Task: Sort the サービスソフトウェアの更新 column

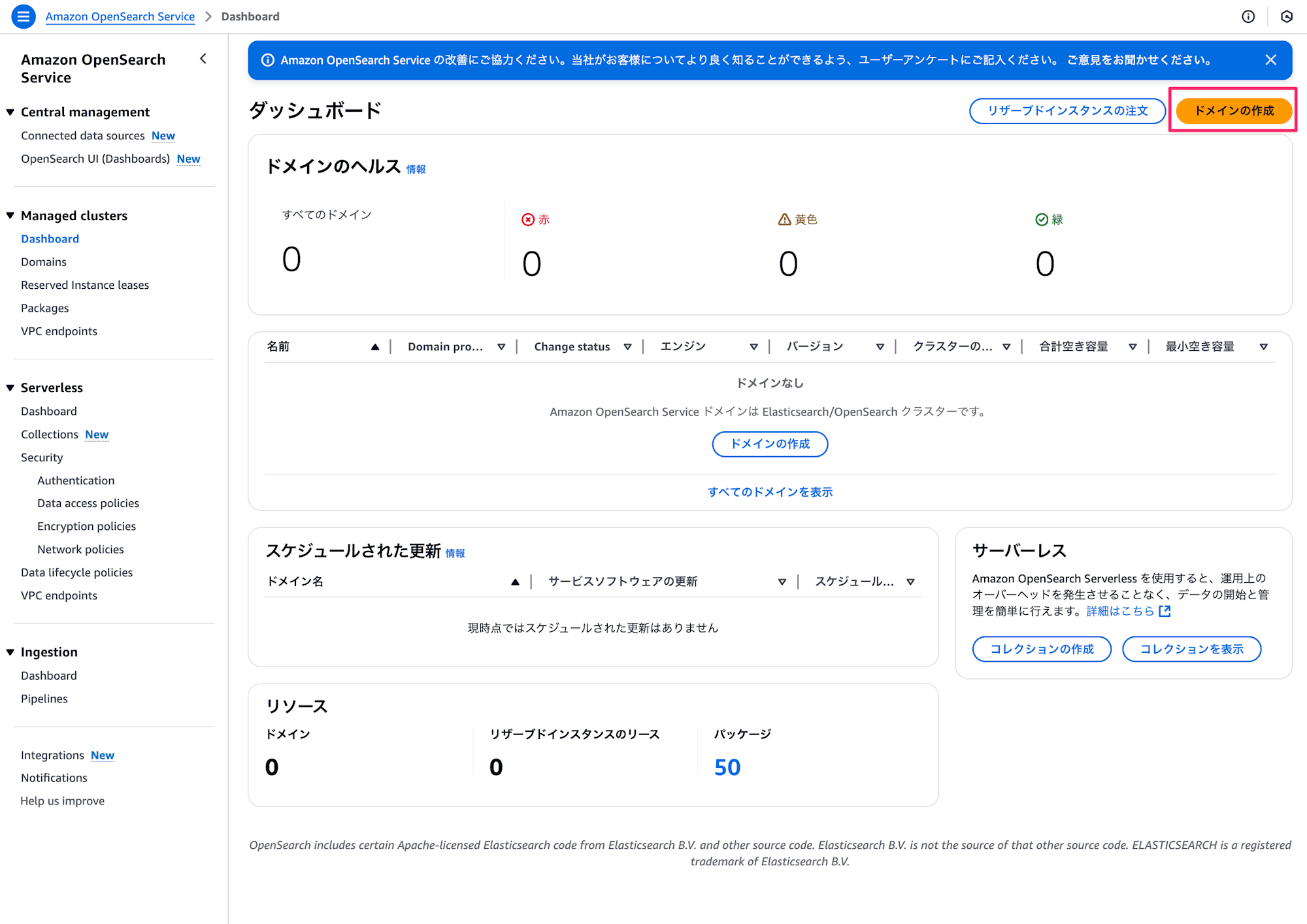Action: 782,582
